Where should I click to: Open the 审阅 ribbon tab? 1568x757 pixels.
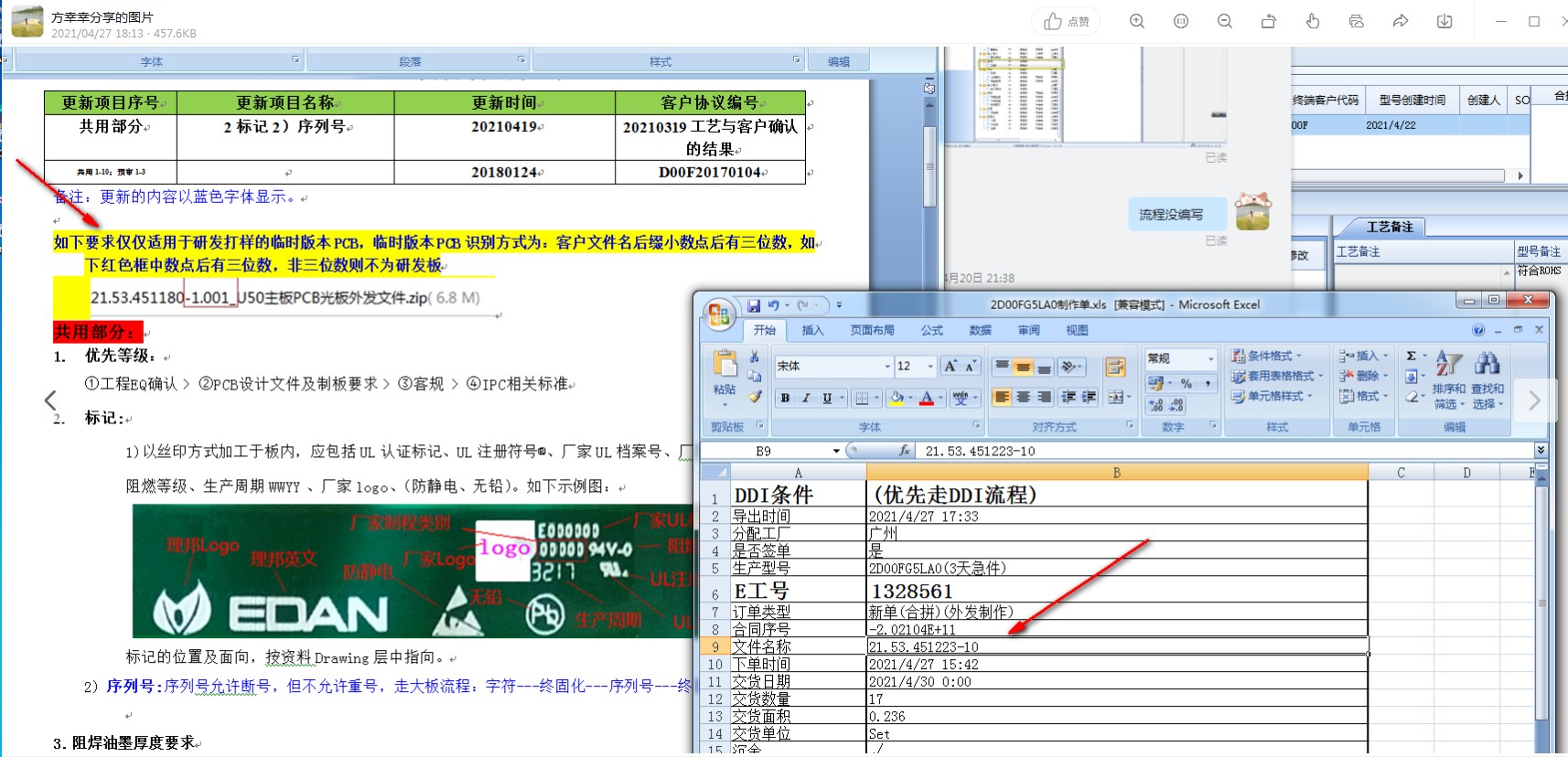(x=1029, y=330)
